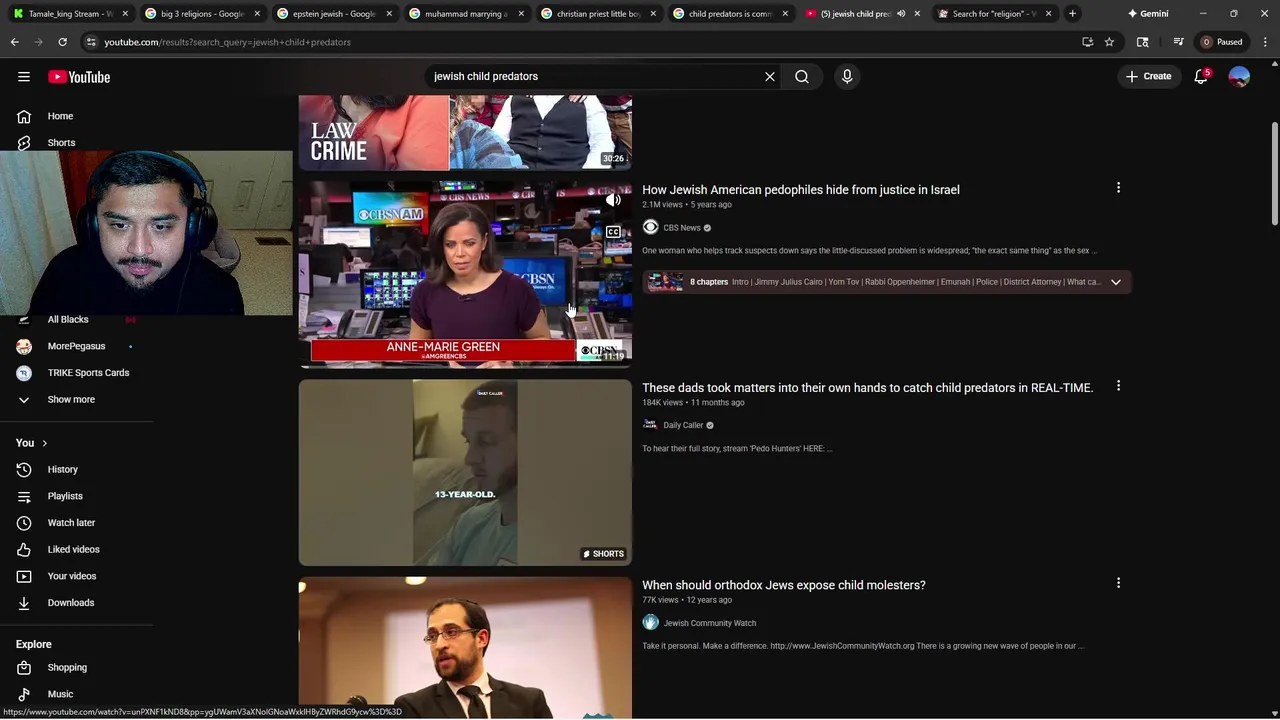Image resolution: width=1280 pixels, height=720 pixels.
Task: Open the 'How Jewish American pedophiles hide' title
Action: click(800, 189)
